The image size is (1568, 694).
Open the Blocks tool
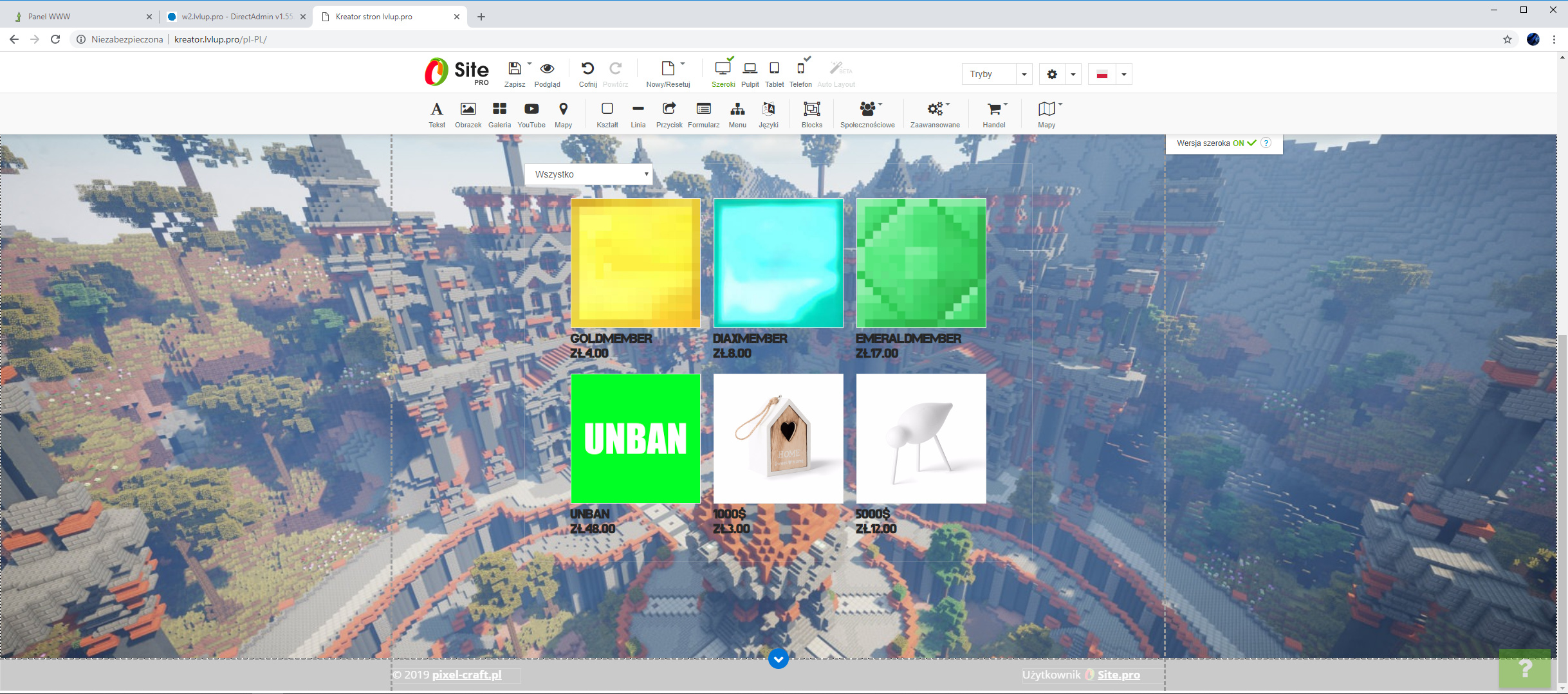tap(811, 110)
